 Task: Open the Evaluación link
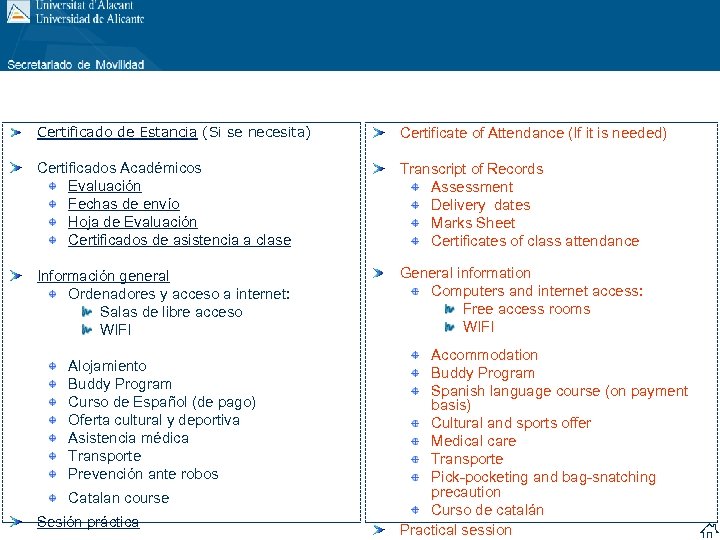coord(105,186)
